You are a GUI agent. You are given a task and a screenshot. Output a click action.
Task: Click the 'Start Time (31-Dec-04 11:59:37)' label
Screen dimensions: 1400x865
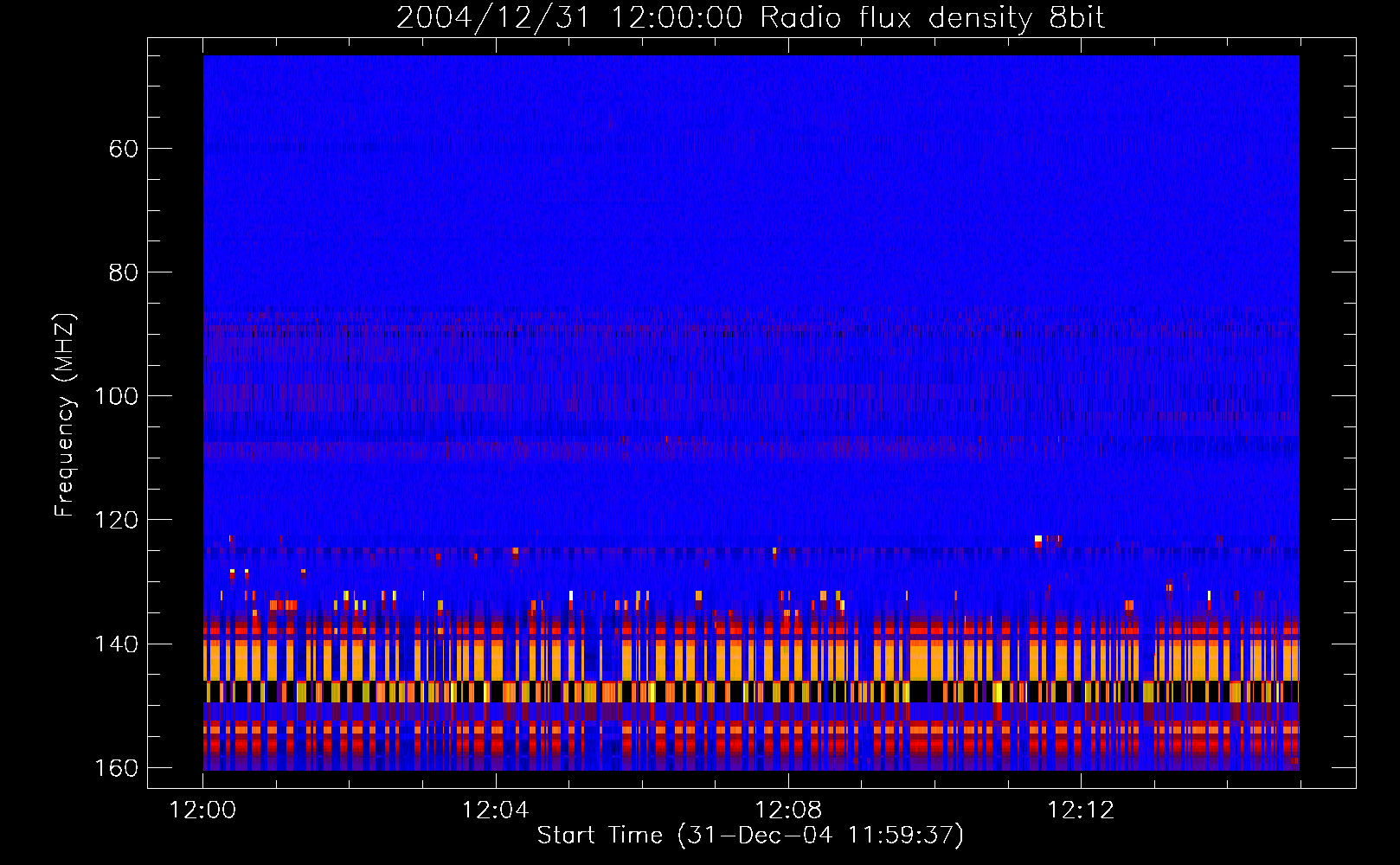click(x=750, y=836)
